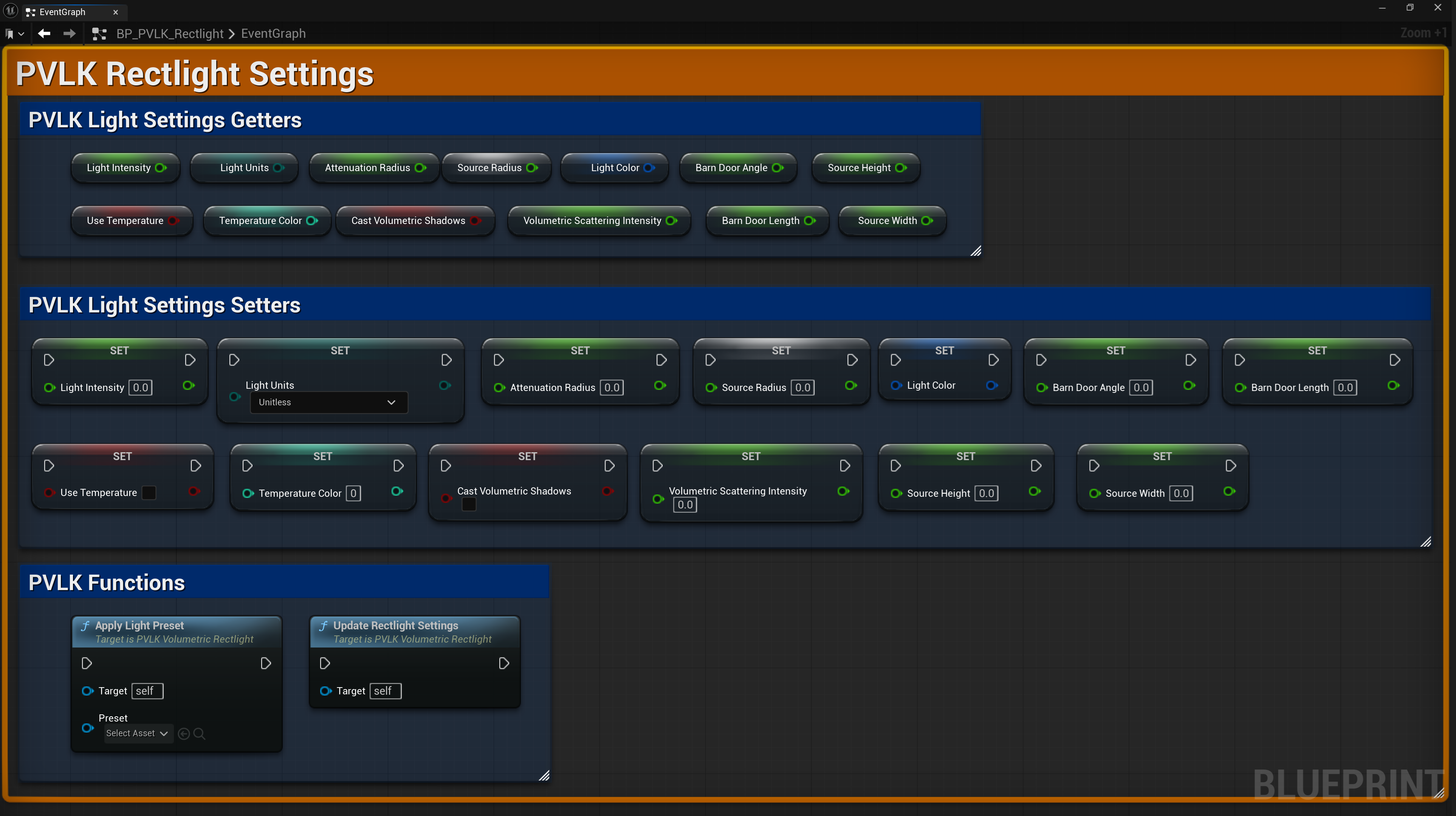This screenshot has height=816, width=1456.
Task: Click resize handle of PVLK Functions comment box
Action: pyautogui.click(x=544, y=775)
